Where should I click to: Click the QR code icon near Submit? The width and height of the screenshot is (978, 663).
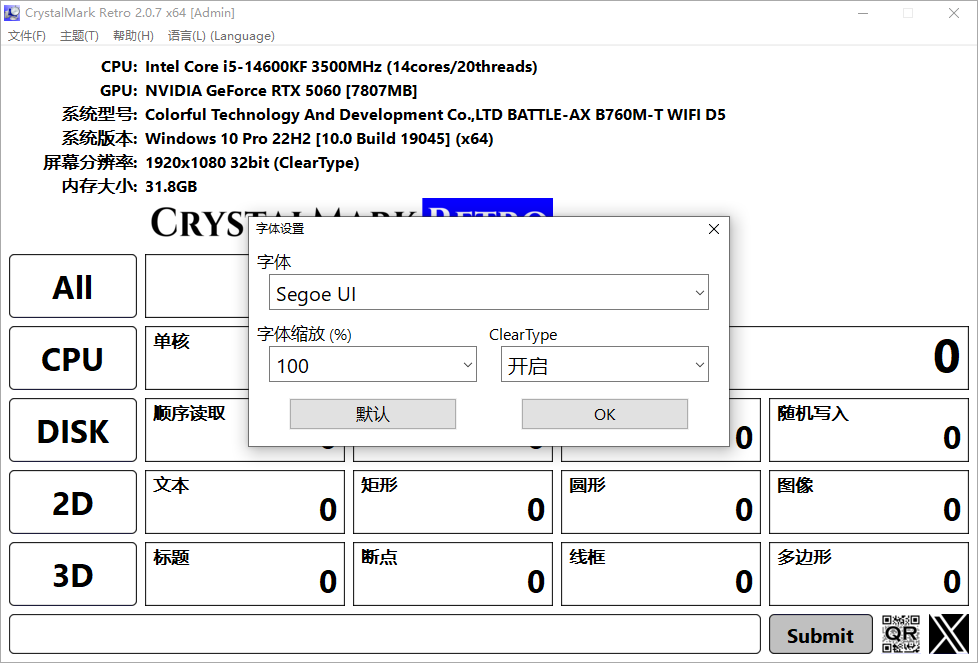click(x=899, y=633)
